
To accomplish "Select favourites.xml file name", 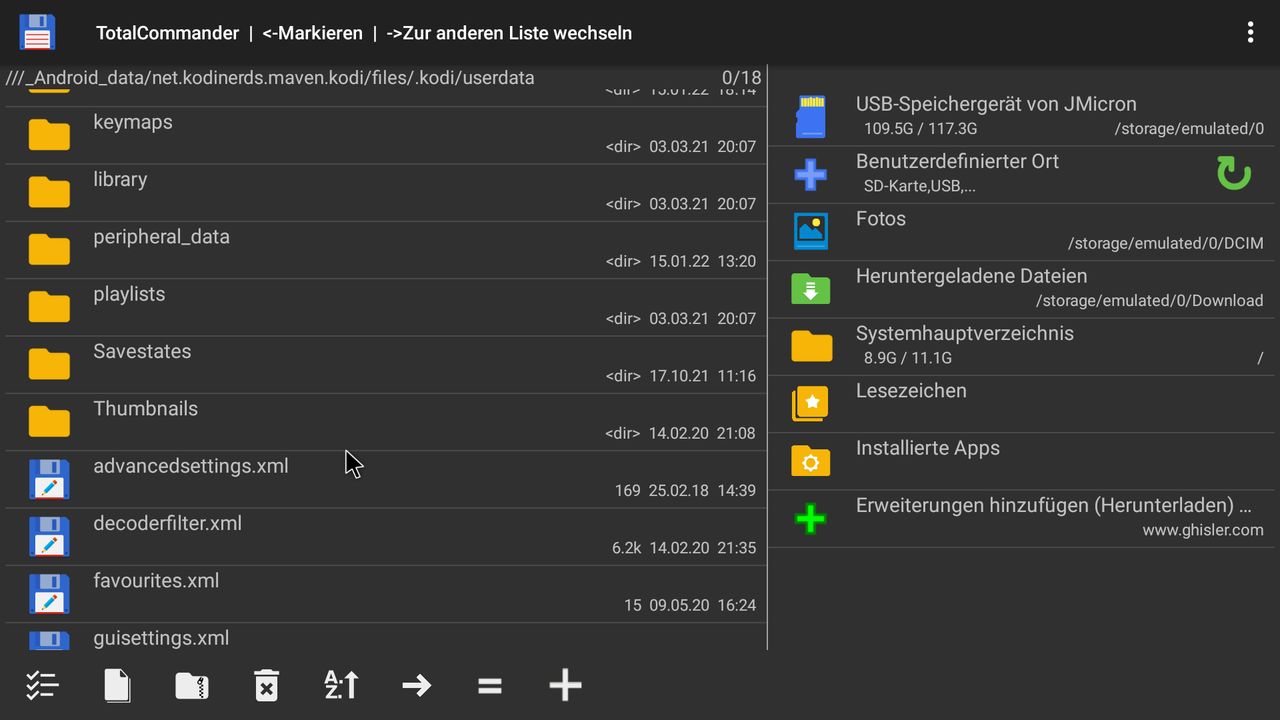I will pyautogui.click(x=156, y=580).
